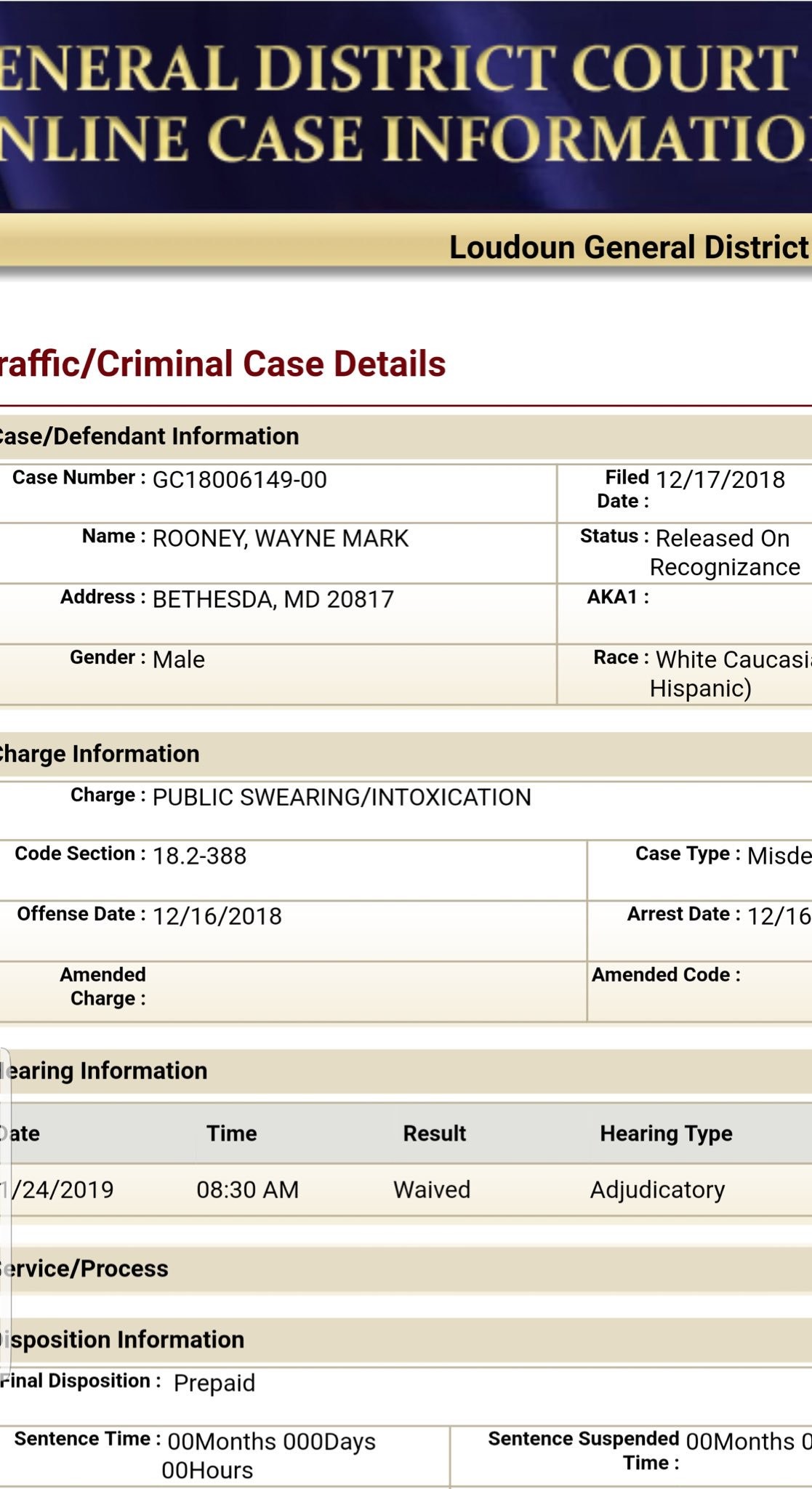Click the Hearing Type column header

coord(666,1133)
